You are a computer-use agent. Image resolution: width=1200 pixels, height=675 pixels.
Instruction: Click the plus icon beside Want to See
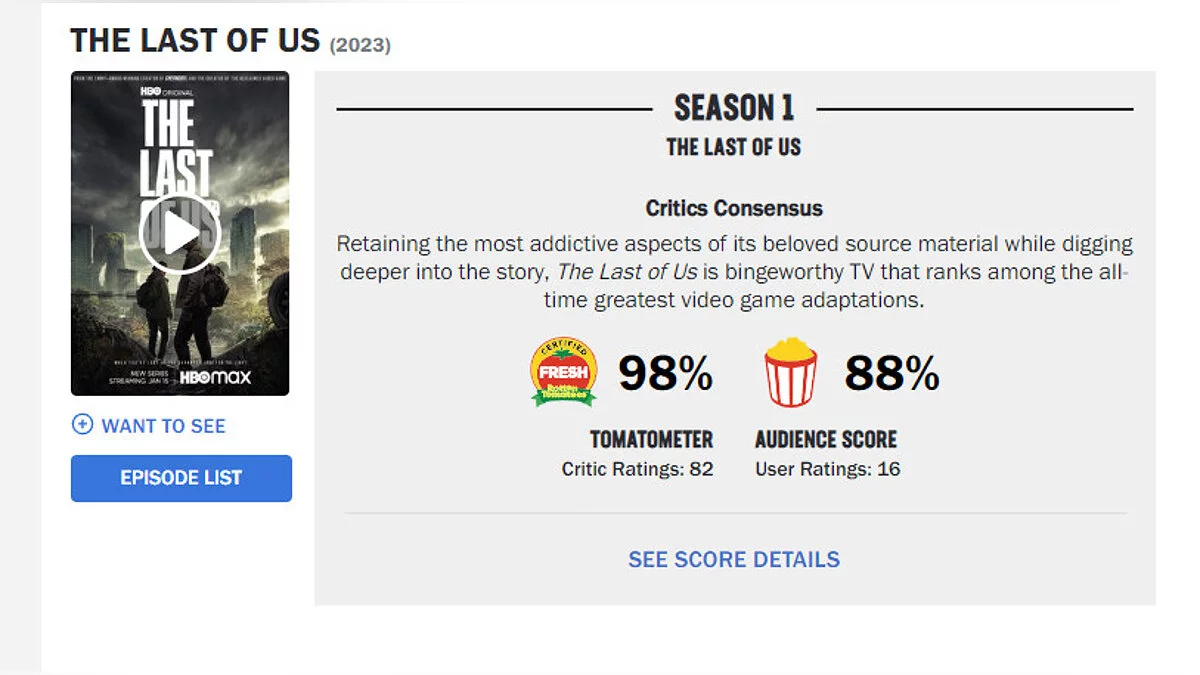(x=82, y=425)
